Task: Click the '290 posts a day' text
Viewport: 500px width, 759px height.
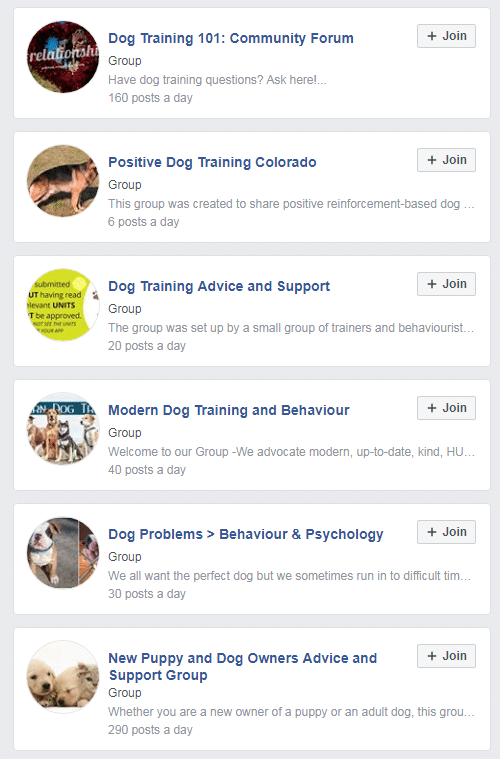Action: point(150,729)
